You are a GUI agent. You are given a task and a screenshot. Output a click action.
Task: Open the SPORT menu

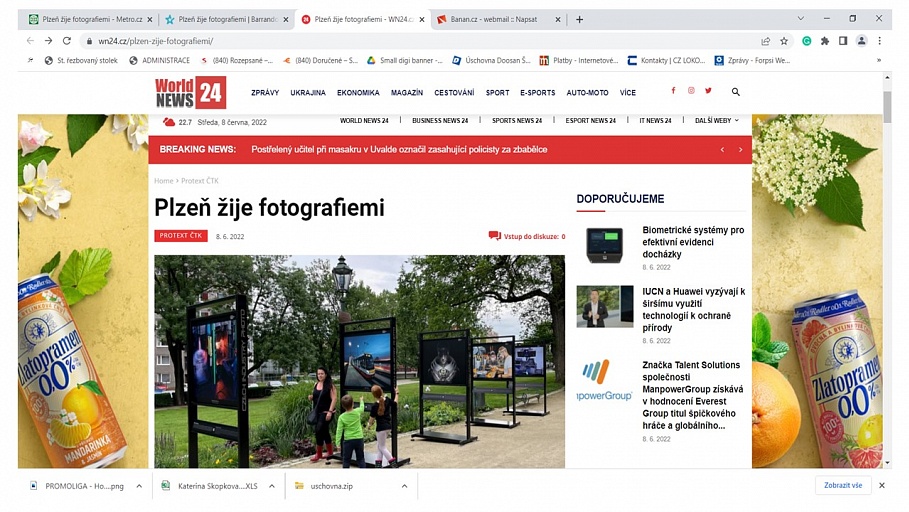[497, 93]
